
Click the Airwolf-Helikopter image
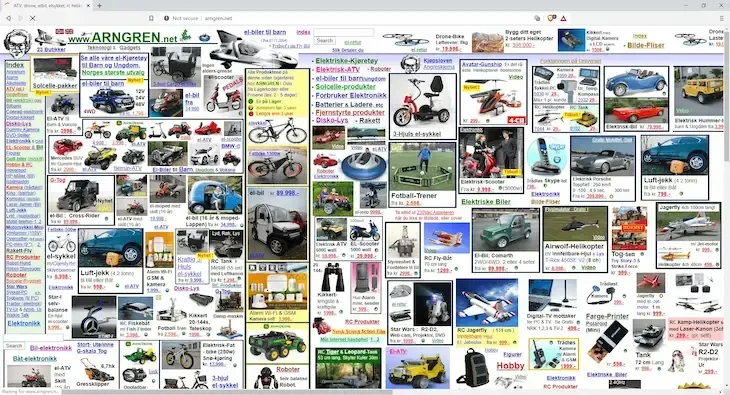click(x=575, y=225)
